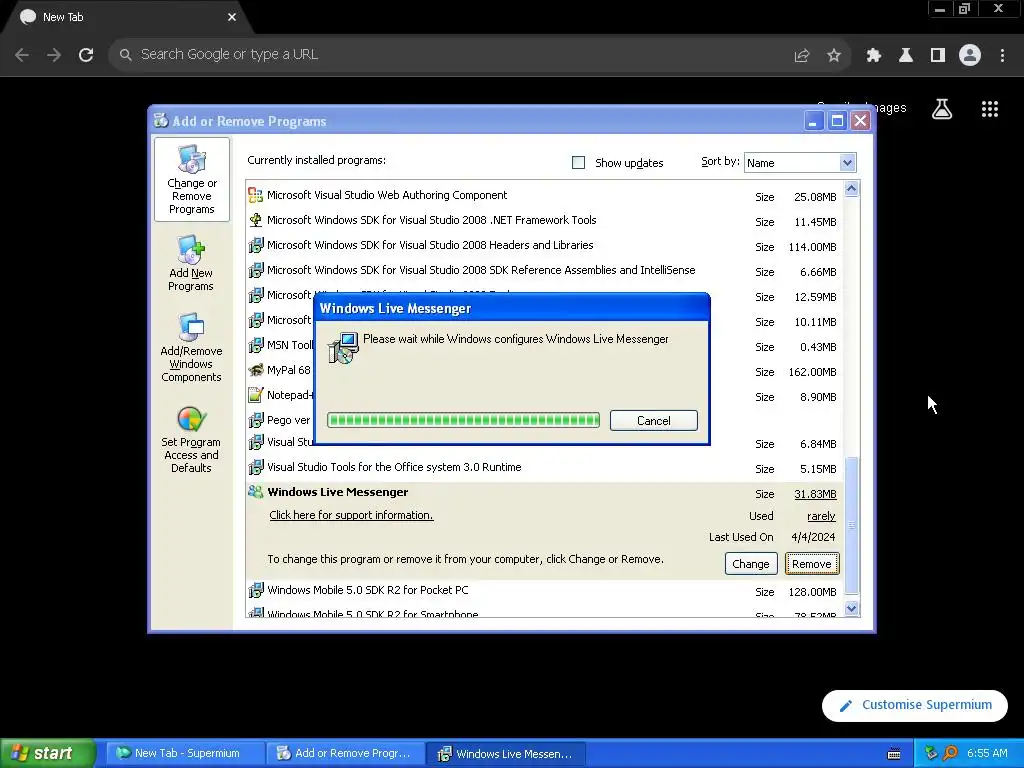Open Add/Remove Windows Components

pos(191,347)
